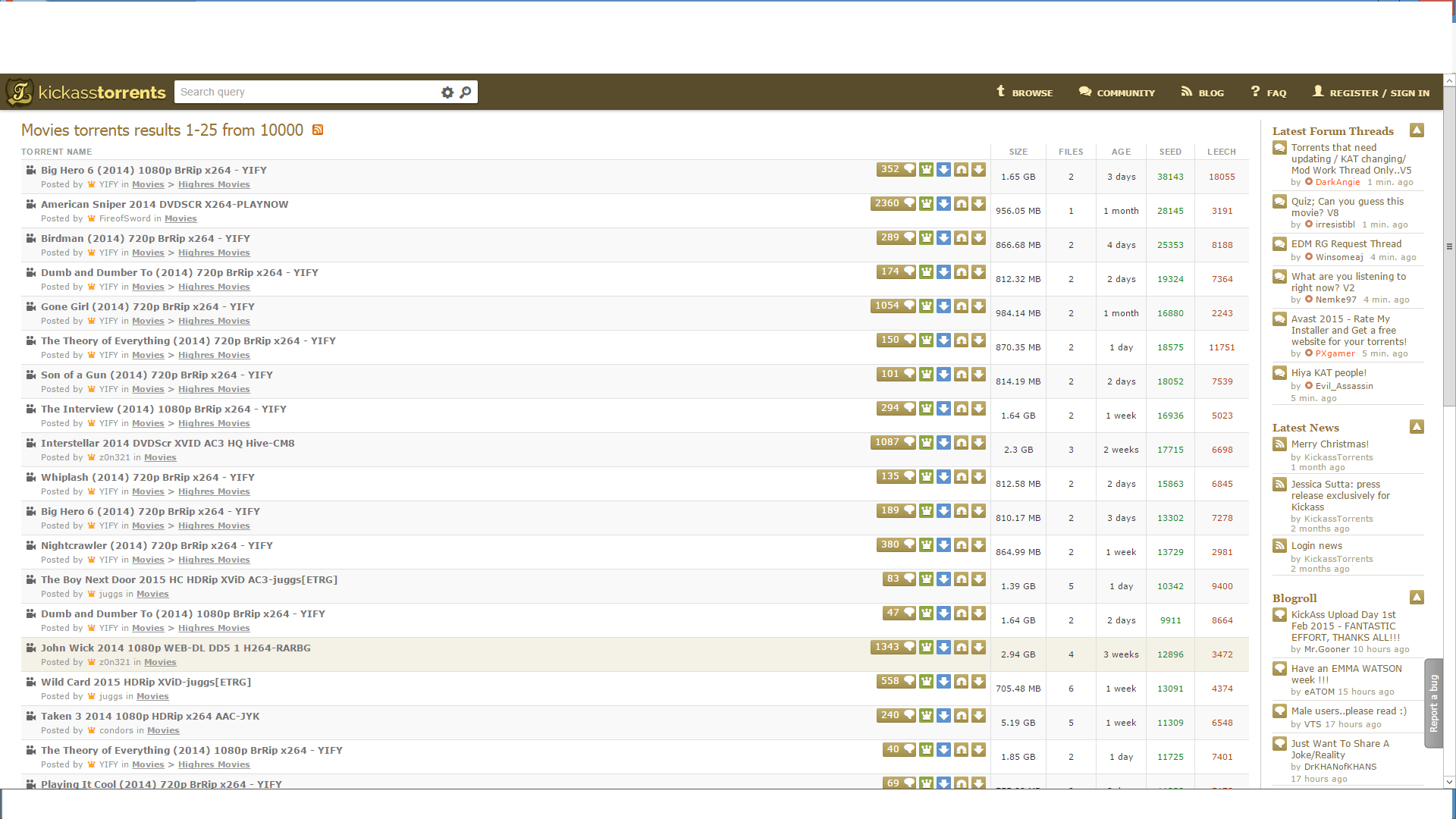Collapse the Blogroll section
Screen dimensions: 1456x819
click(x=1417, y=598)
